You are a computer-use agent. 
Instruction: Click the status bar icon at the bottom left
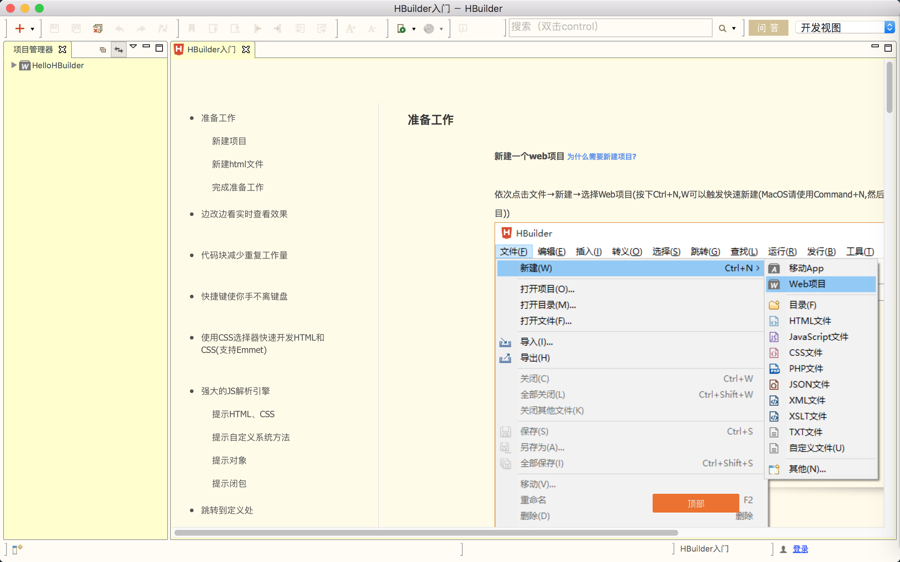[17, 549]
